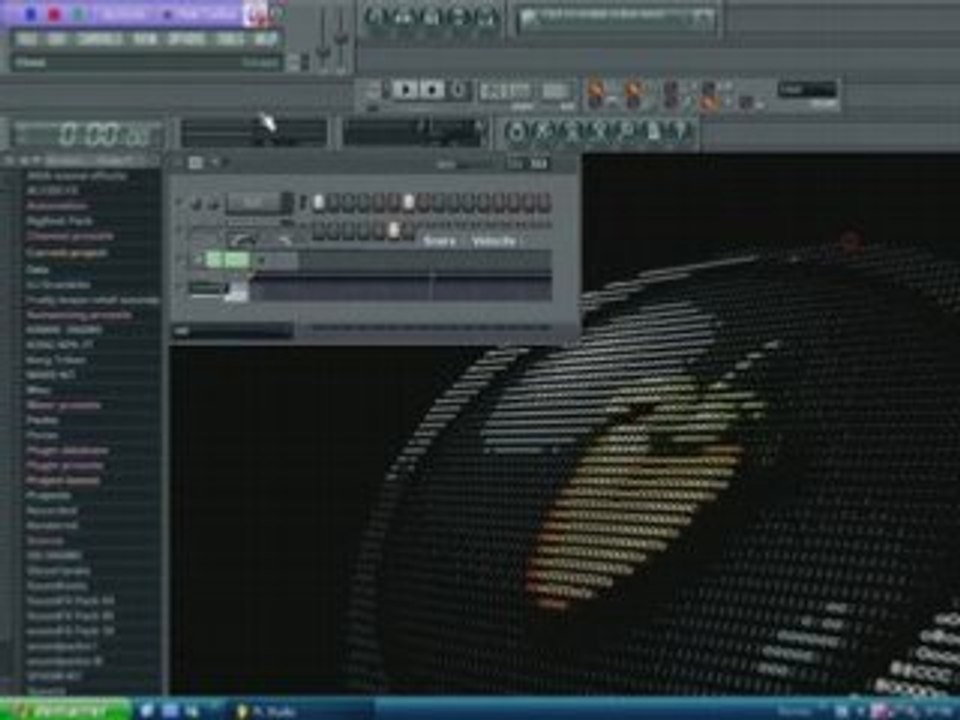The width and height of the screenshot is (960, 720).
Task: Click the Windows Start button
Action: click(x=66, y=710)
